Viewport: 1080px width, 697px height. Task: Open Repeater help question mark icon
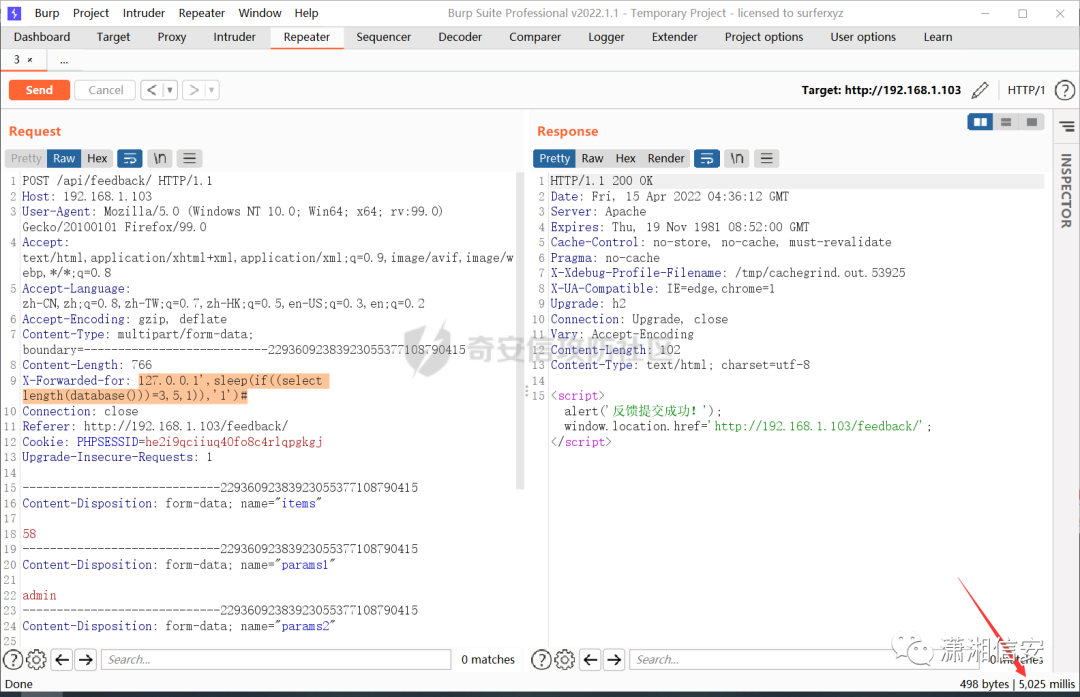point(1064,90)
